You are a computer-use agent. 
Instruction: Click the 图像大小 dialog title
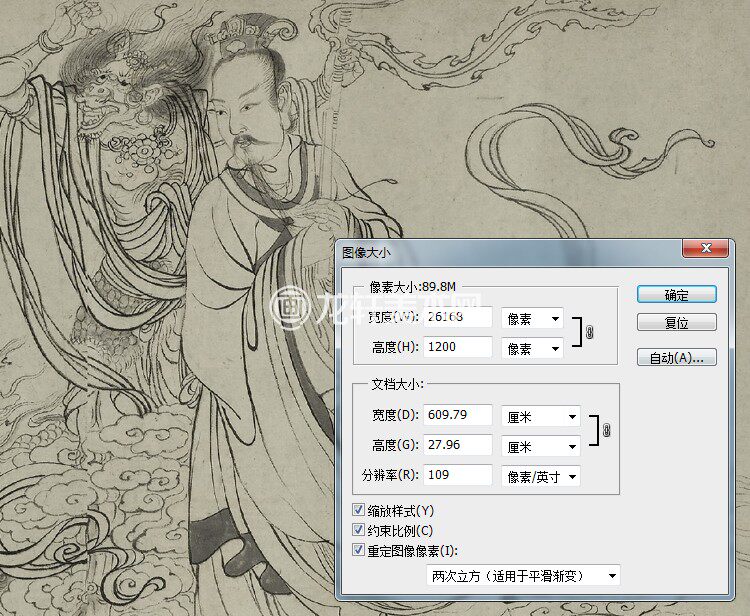click(366, 252)
